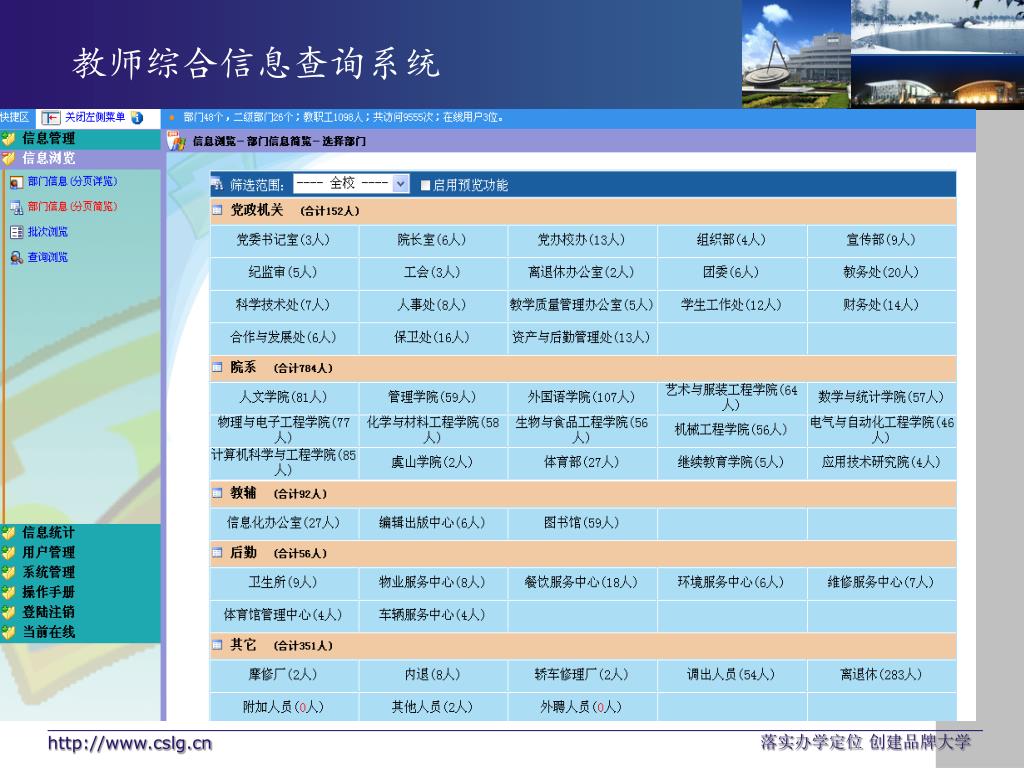Collapse the 后勤 section

[217, 552]
